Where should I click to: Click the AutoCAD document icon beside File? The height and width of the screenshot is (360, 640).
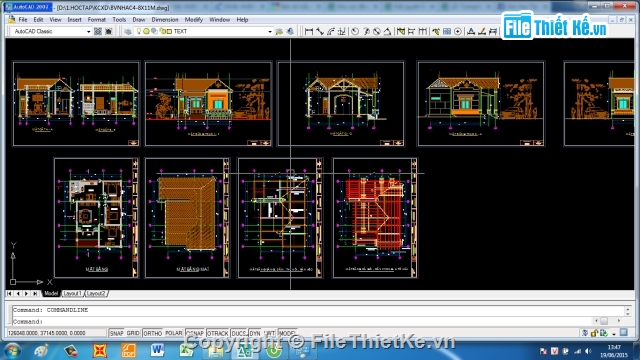[11, 19]
